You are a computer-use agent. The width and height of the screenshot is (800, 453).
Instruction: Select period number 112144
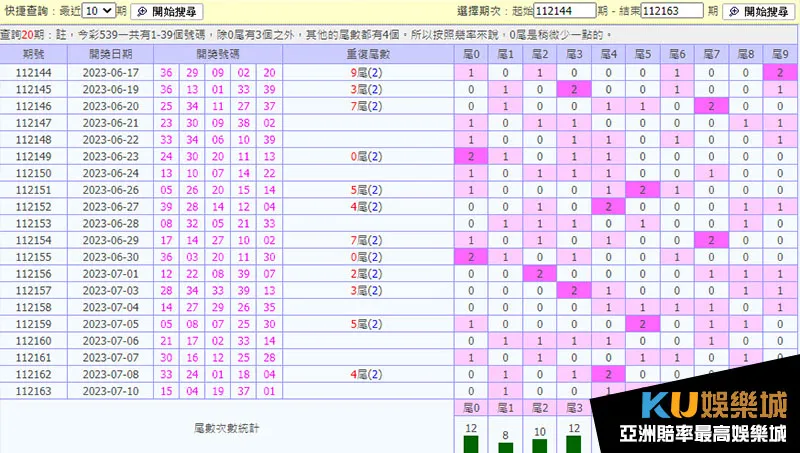(x=34, y=72)
